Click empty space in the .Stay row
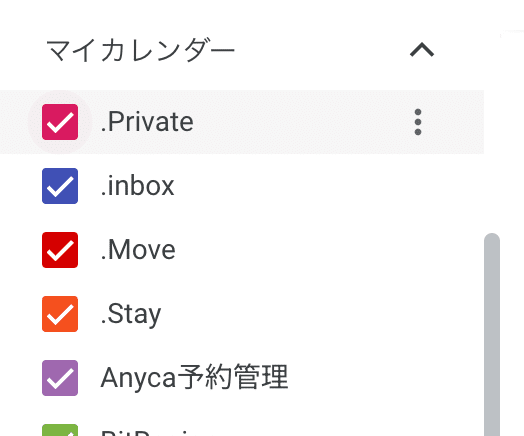This screenshot has height=436, width=524. click(x=301, y=314)
